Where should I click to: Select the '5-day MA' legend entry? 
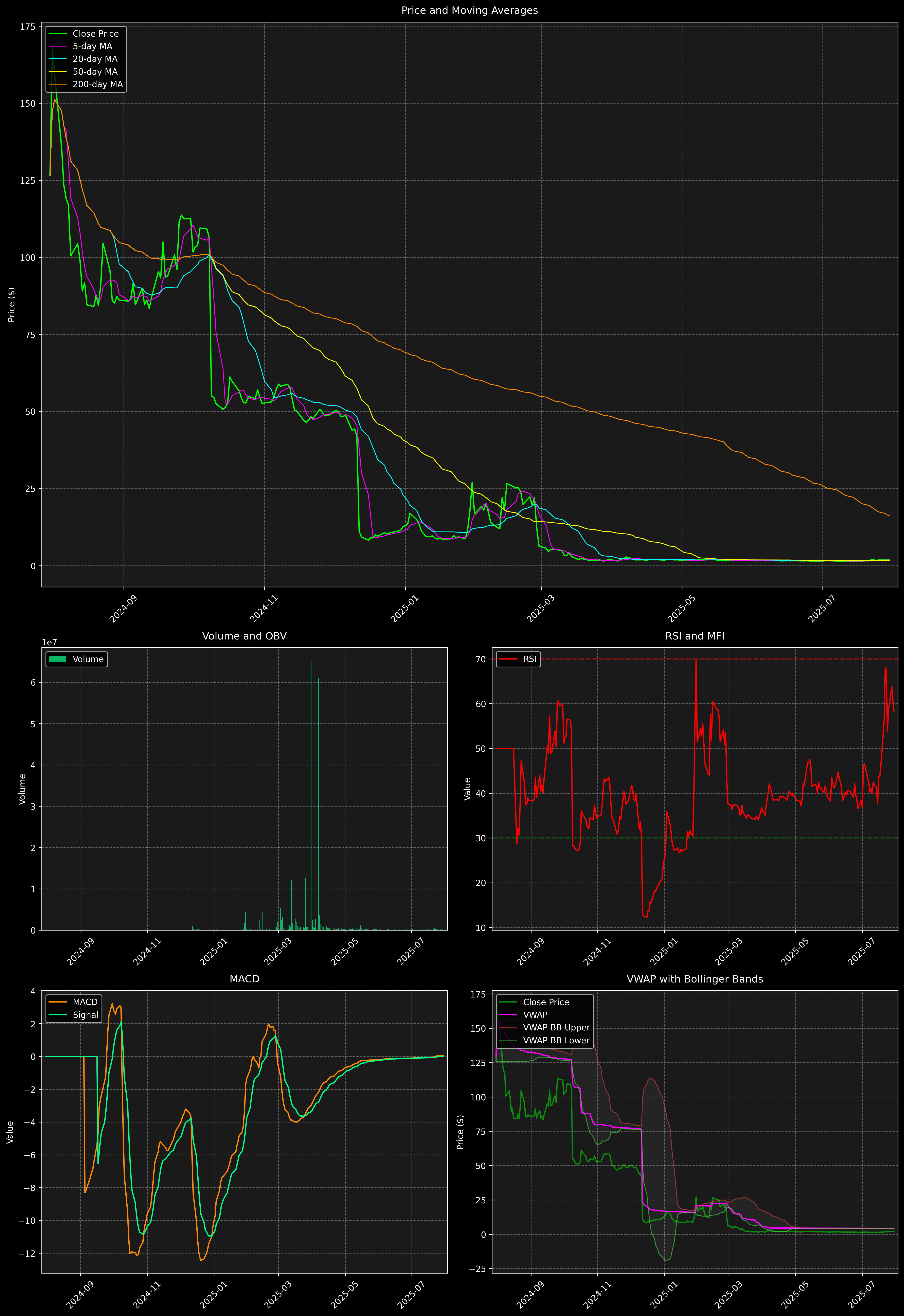click(92, 47)
